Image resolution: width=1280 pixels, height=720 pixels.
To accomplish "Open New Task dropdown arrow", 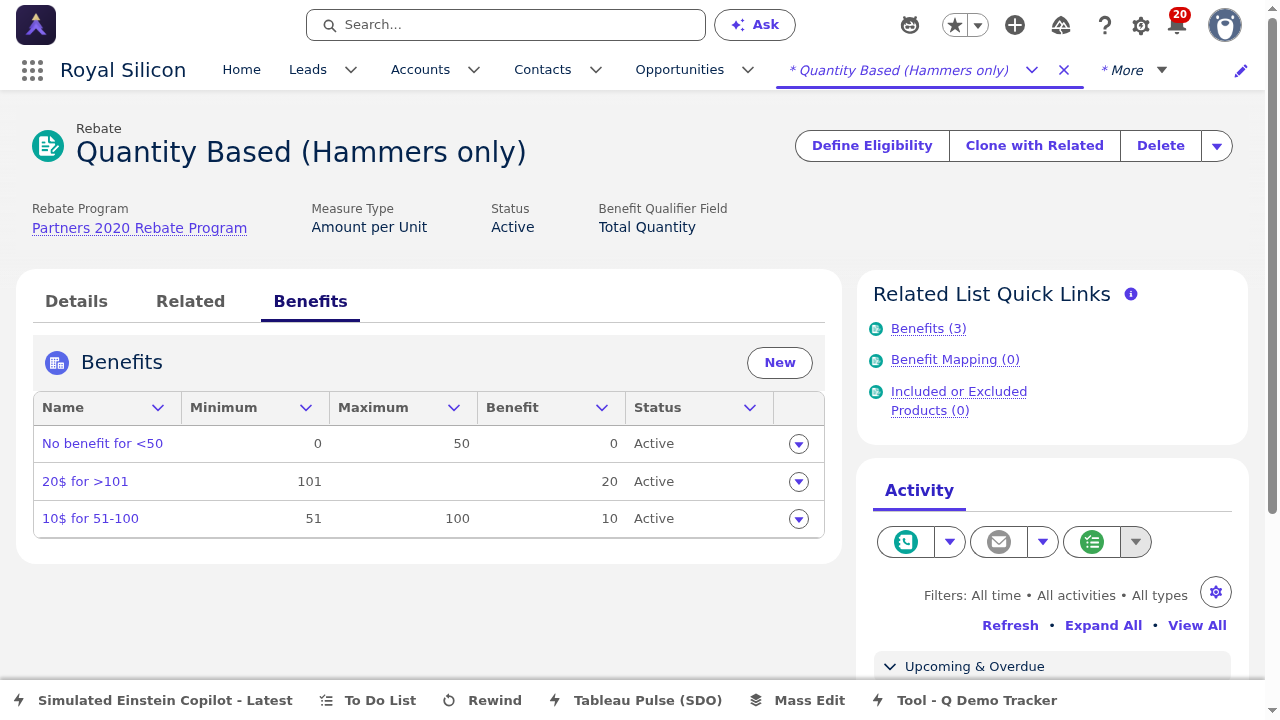I will pos(1136,542).
